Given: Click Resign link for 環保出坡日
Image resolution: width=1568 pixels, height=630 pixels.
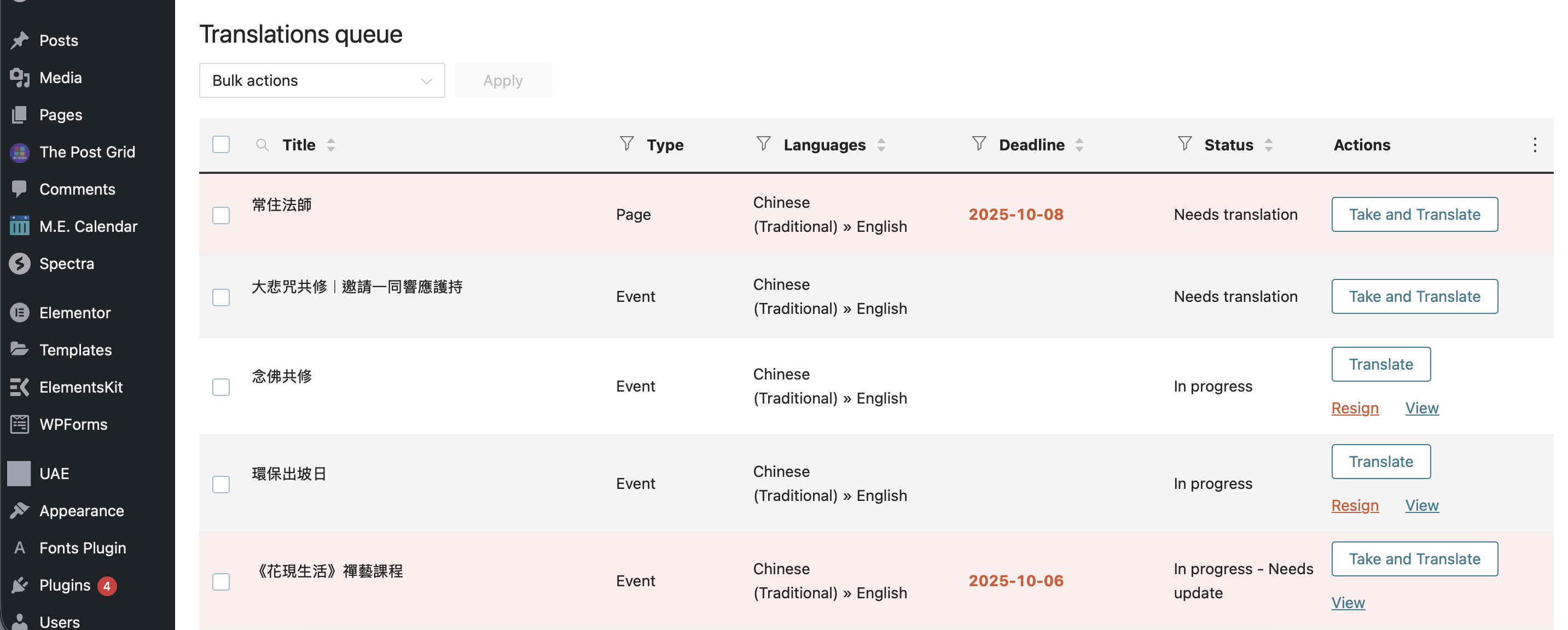Looking at the screenshot, I should click(1354, 505).
